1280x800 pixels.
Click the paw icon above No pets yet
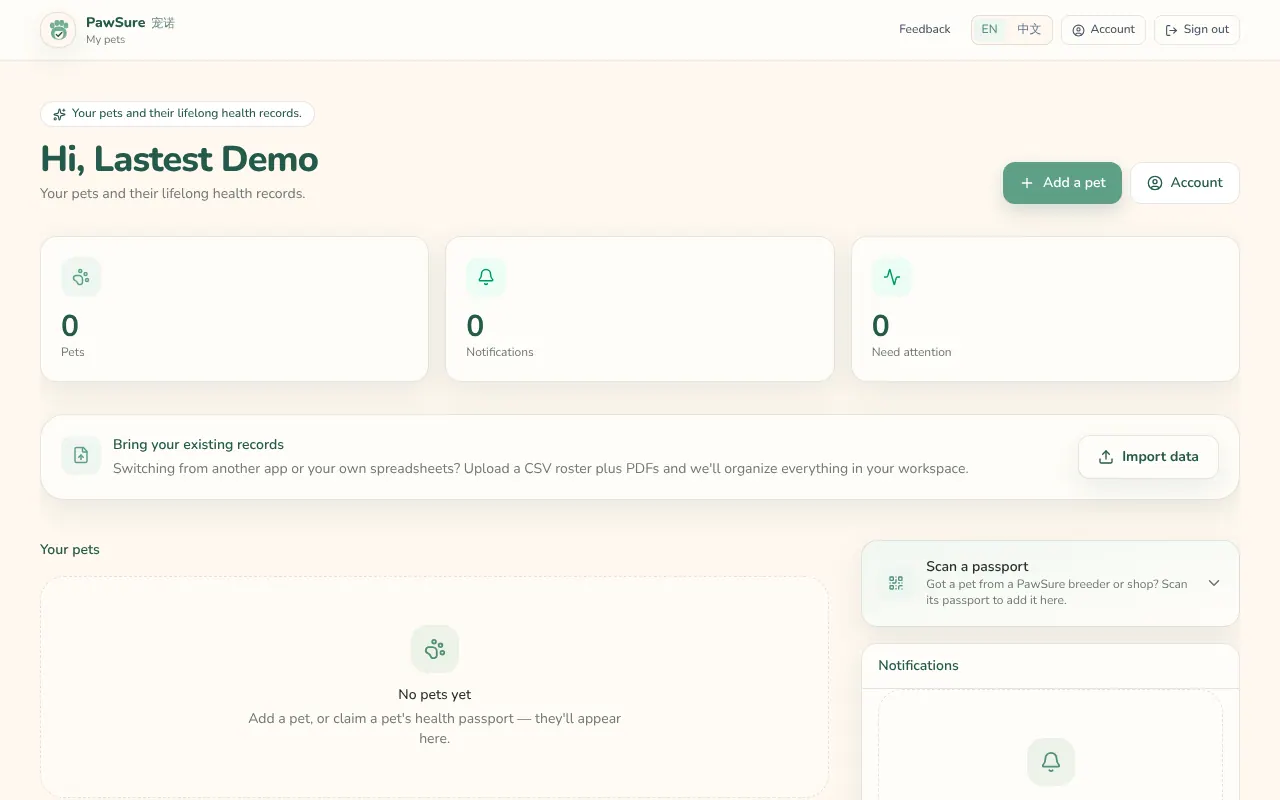coord(435,649)
